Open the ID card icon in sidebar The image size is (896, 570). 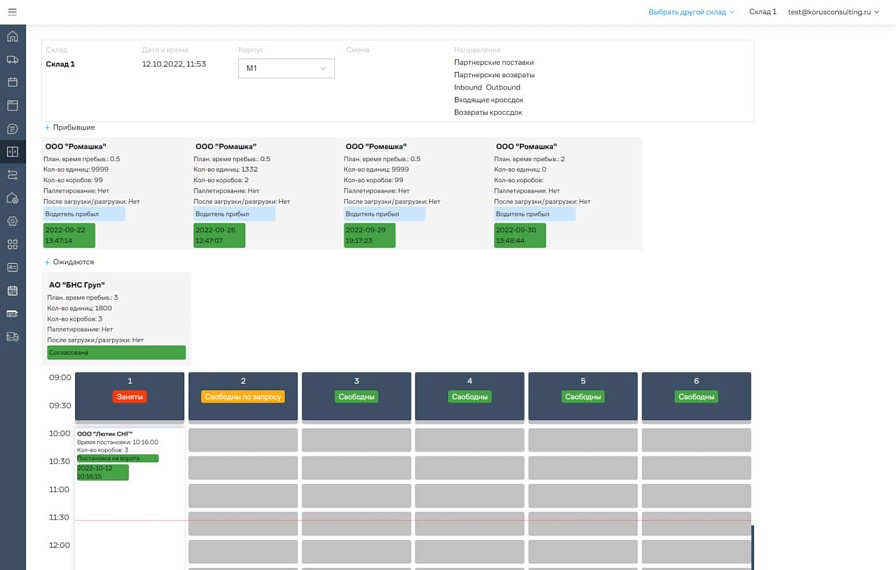click(12, 267)
